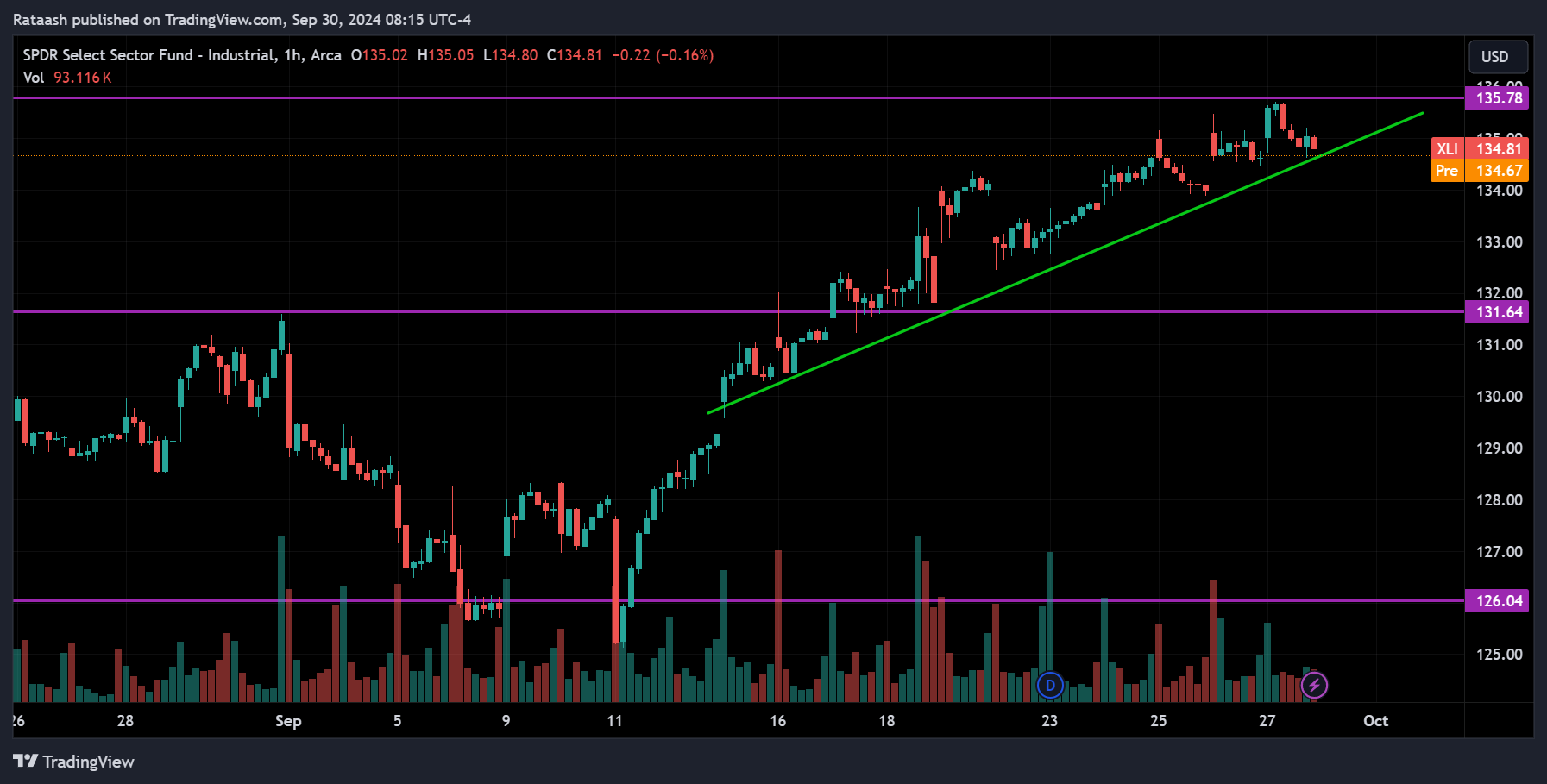Click the close value C134.81 in legend
Image resolution: width=1547 pixels, height=784 pixels.
[x=575, y=55]
